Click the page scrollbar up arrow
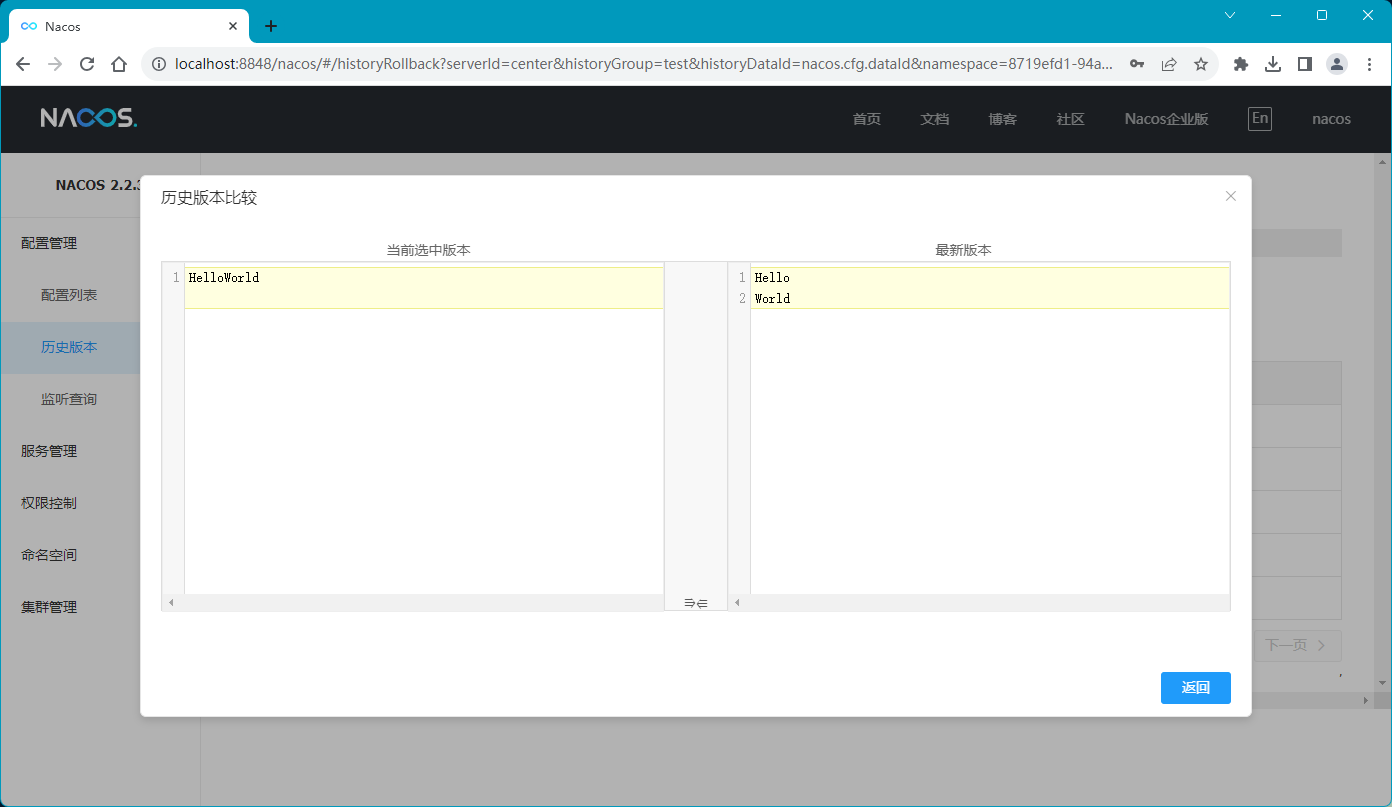Screen dimensions: 1392x807 pos(1383,160)
